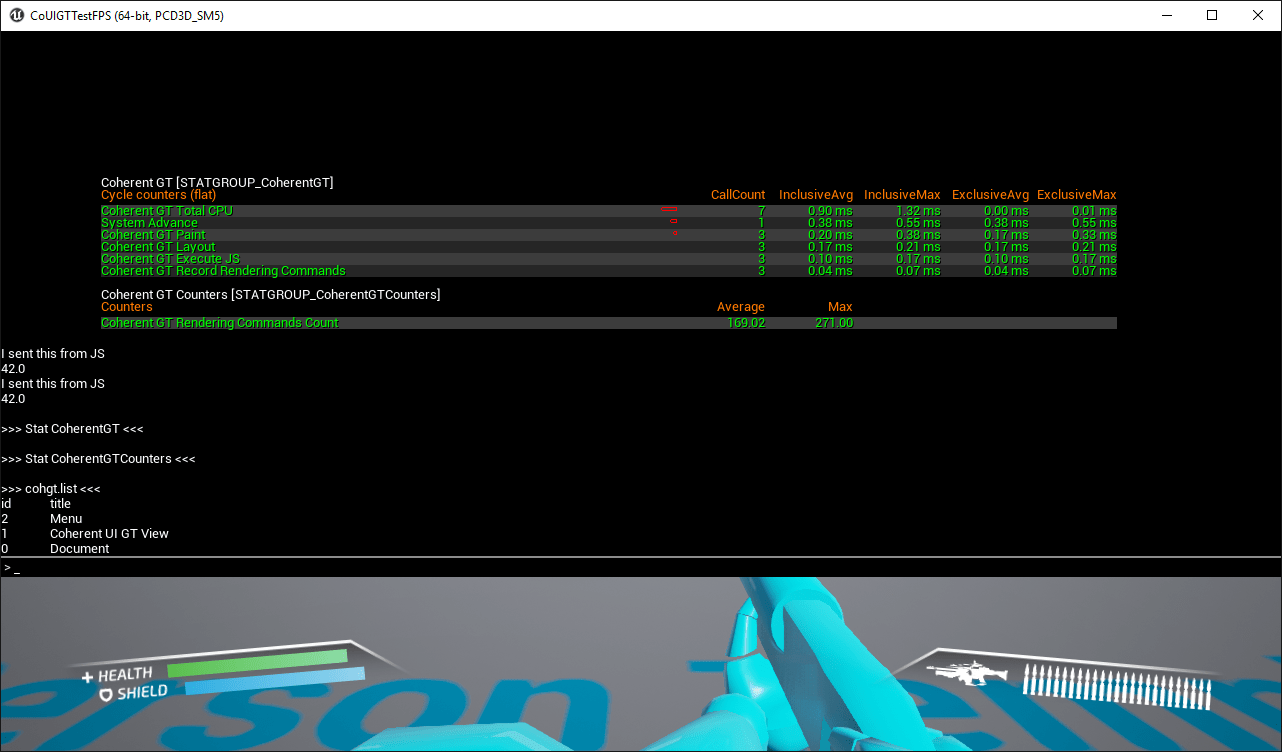Viewport: 1282px width, 752px height.
Task: Select the Coherent GT Execute JS stat row
Action: coord(169,258)
